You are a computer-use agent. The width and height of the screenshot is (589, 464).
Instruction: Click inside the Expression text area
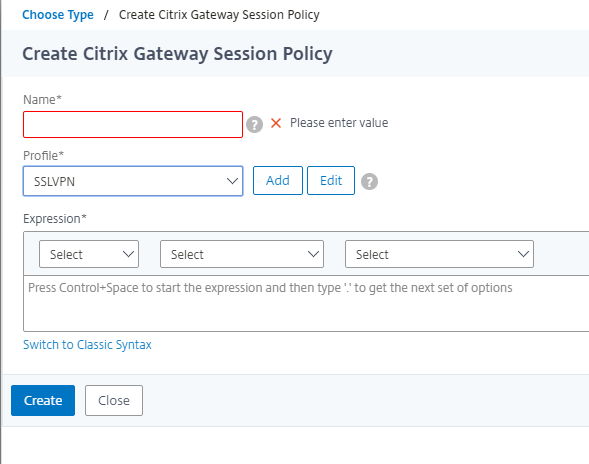pyautogui.click(x=306, y=304)
